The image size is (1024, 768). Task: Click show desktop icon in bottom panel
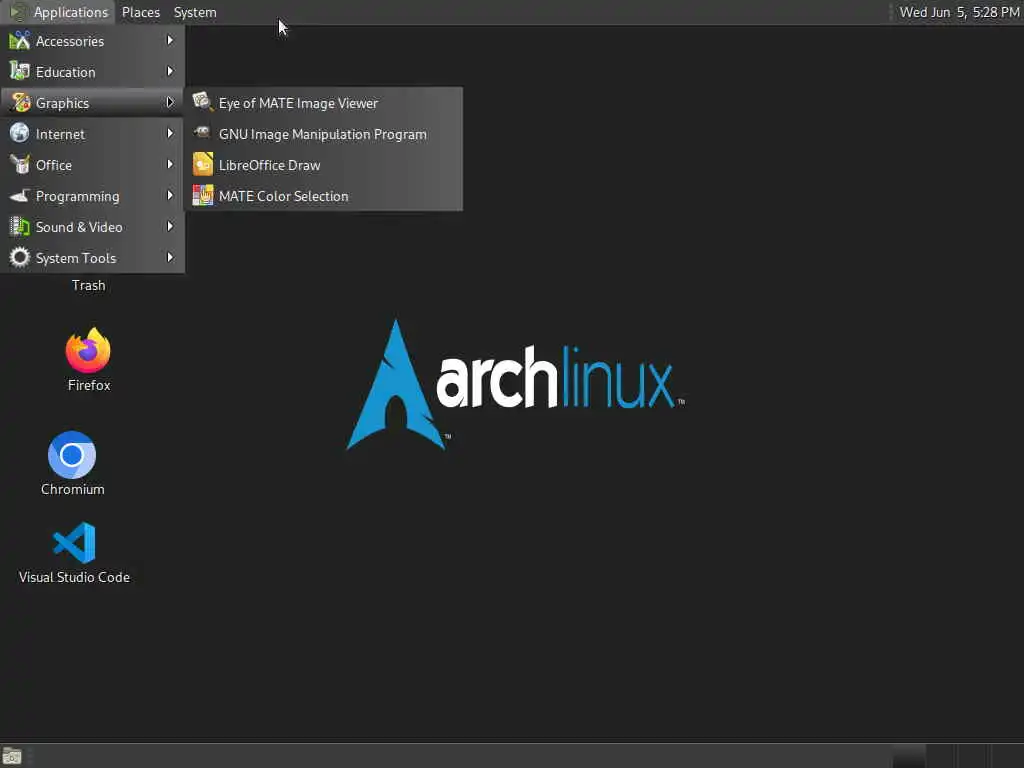[x=12, y=757]
